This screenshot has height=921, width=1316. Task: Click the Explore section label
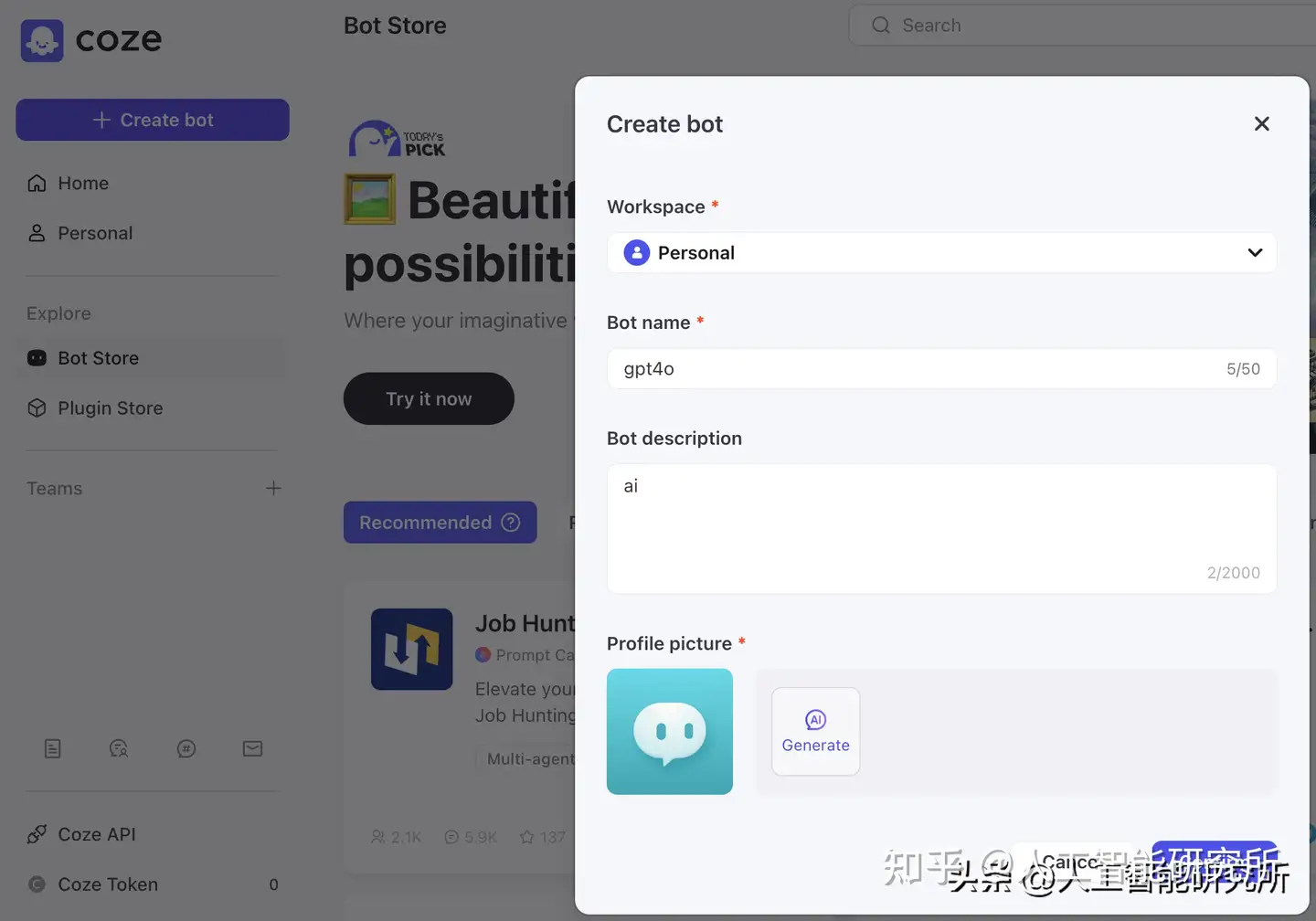tap(58, 313)
